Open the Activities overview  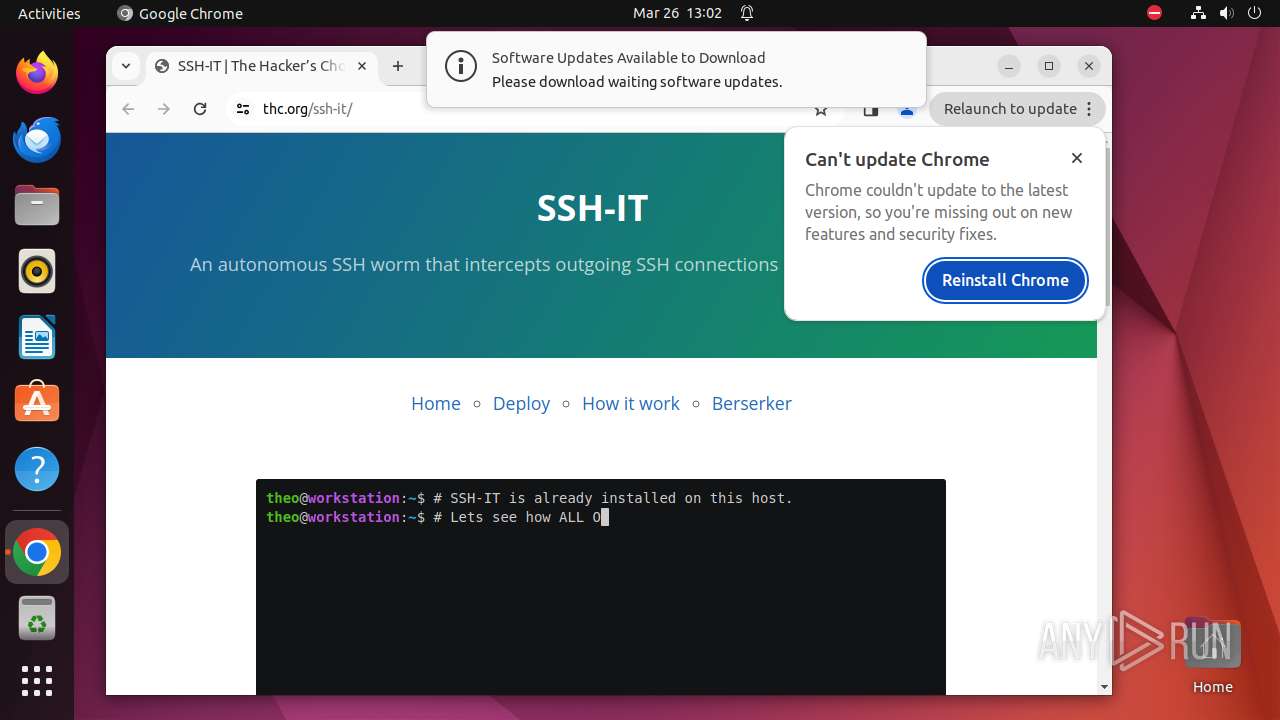pyautogui.click(x=49, y=13)
